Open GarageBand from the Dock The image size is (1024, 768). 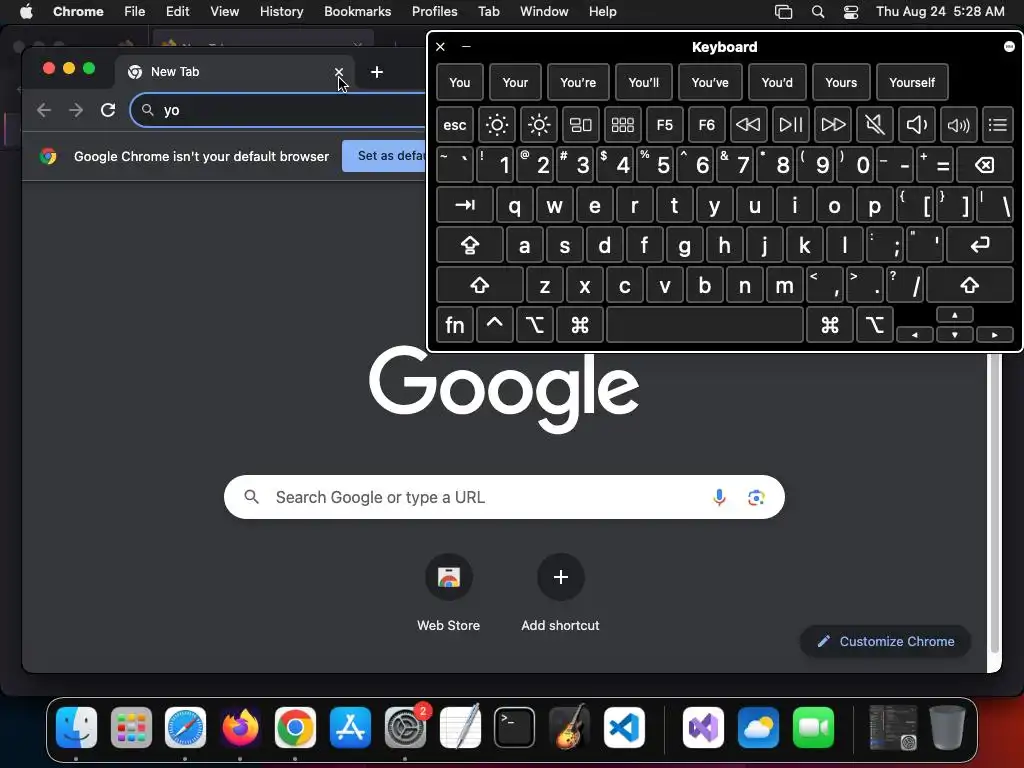[x=569, y=727]
